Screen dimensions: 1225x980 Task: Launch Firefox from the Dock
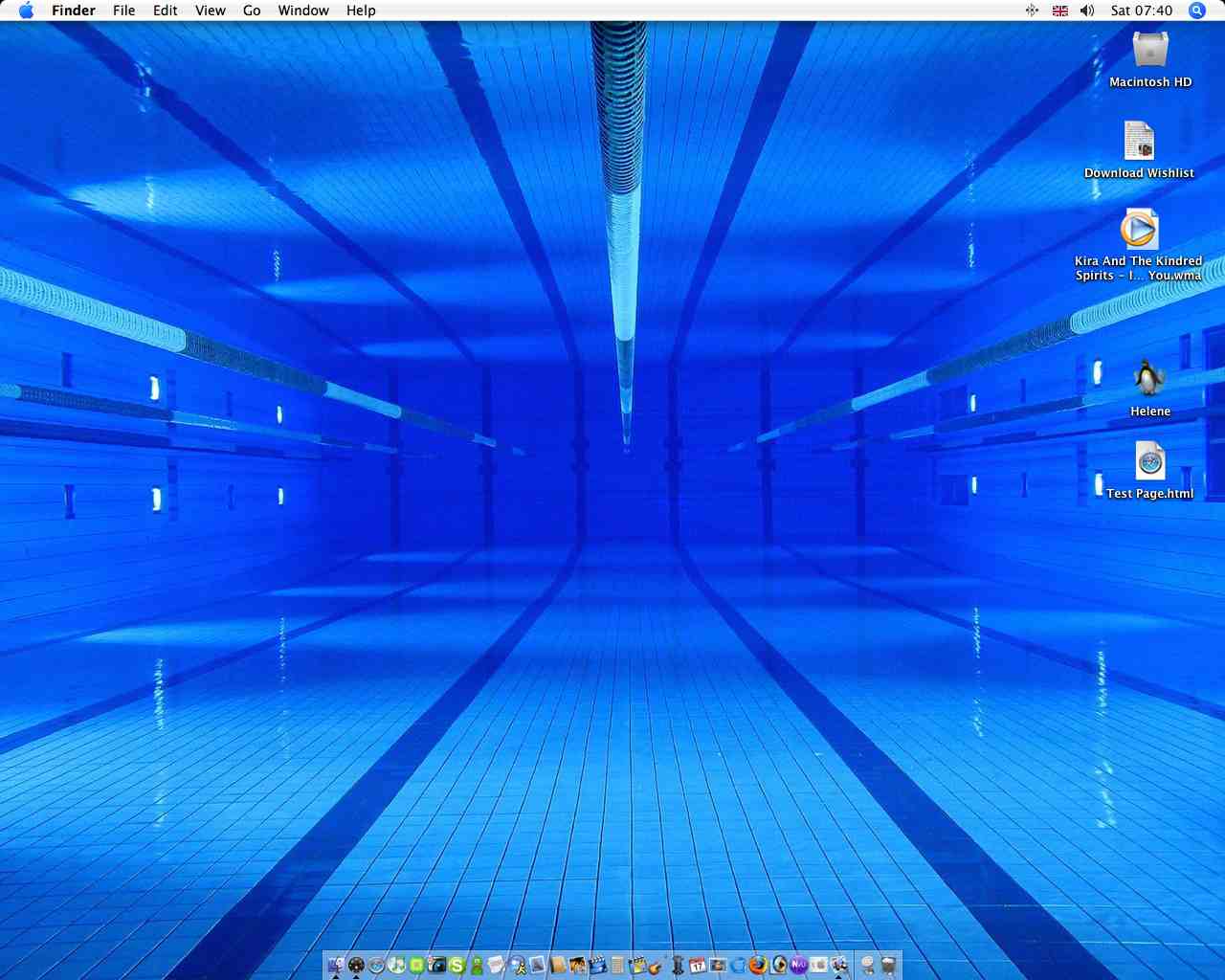coord(758,965)
